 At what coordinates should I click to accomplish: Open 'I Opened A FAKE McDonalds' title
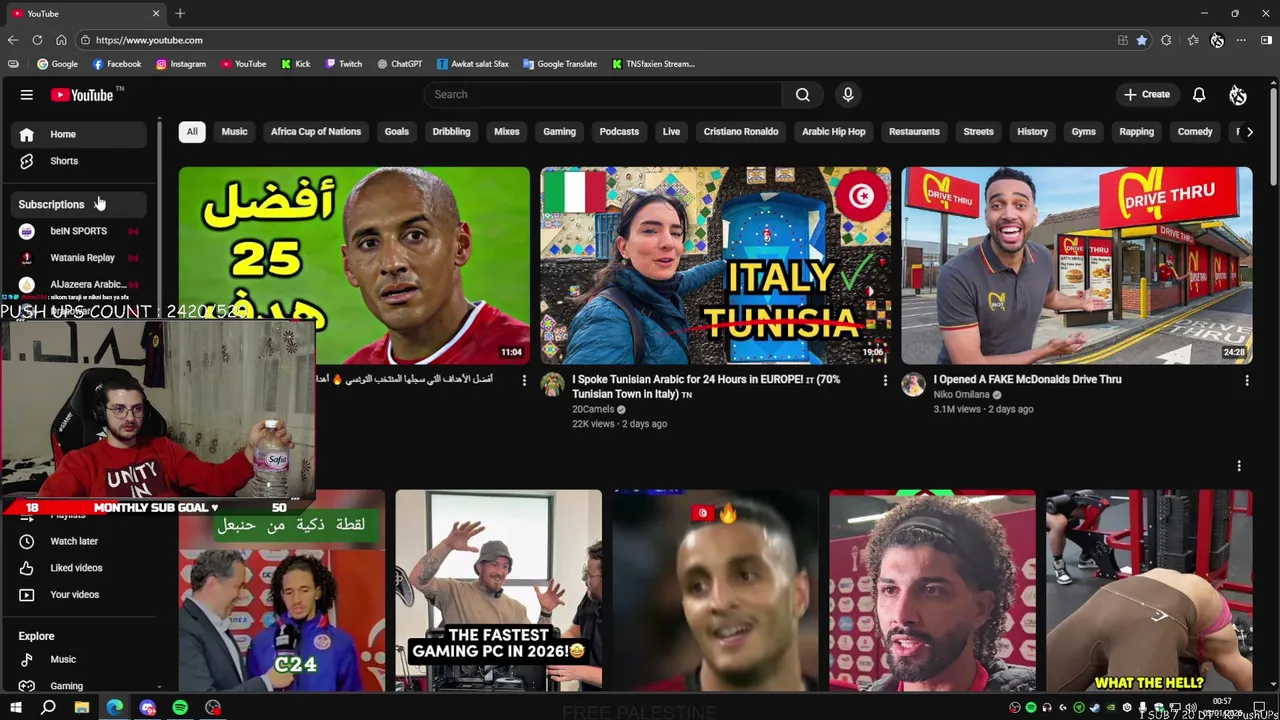click(x=1027, y=380)
